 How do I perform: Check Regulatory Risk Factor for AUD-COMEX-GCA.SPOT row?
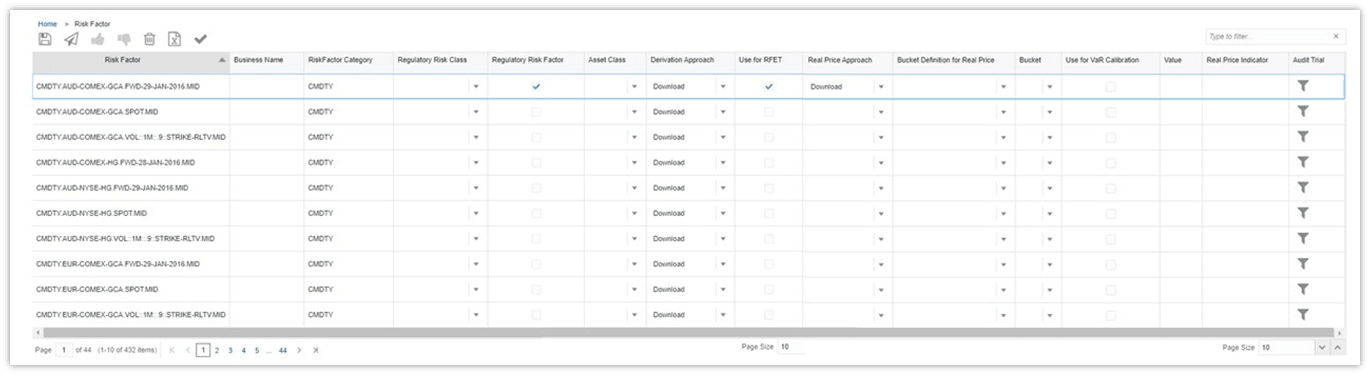536,112
